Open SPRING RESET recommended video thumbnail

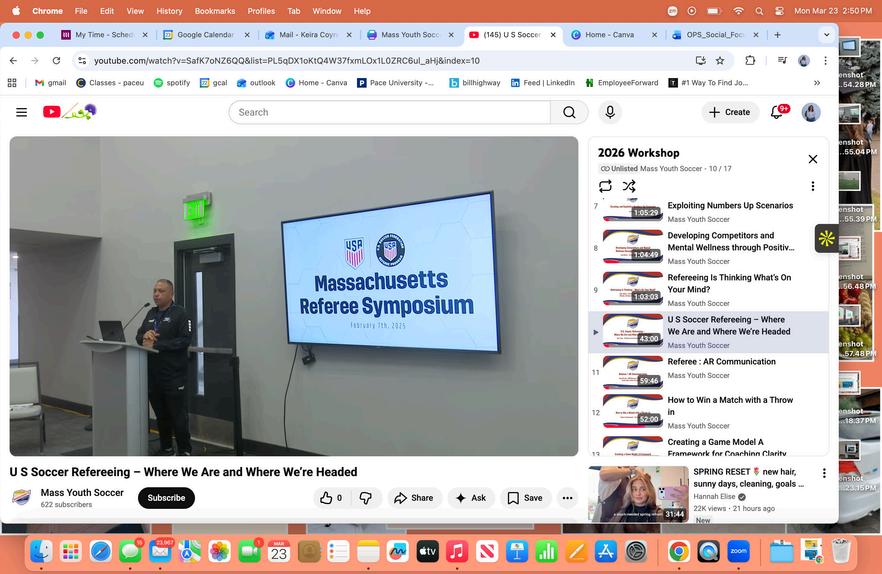(x=638, y=494)
